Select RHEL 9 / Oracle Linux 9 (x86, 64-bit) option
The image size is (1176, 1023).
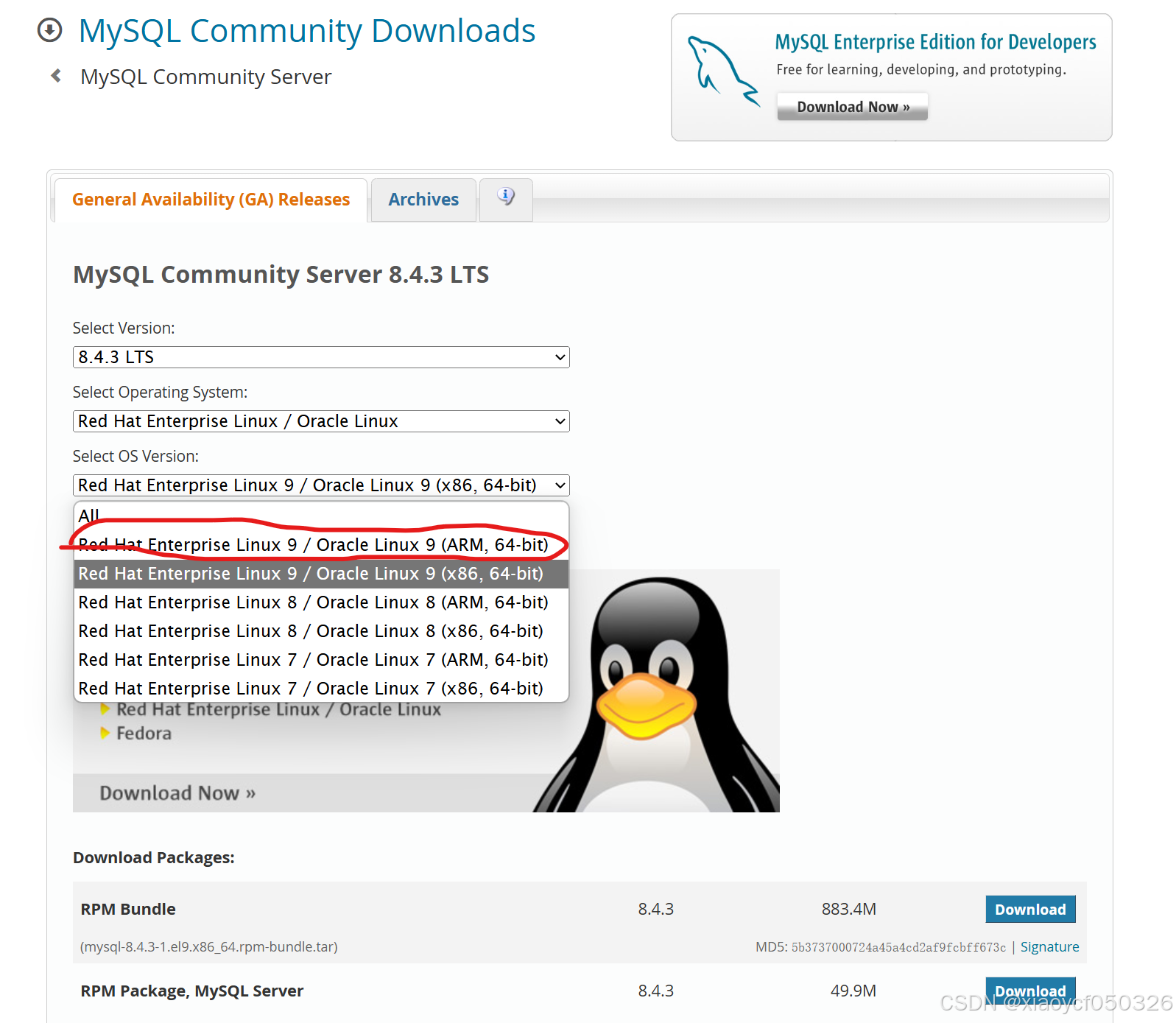coord(321,574)
